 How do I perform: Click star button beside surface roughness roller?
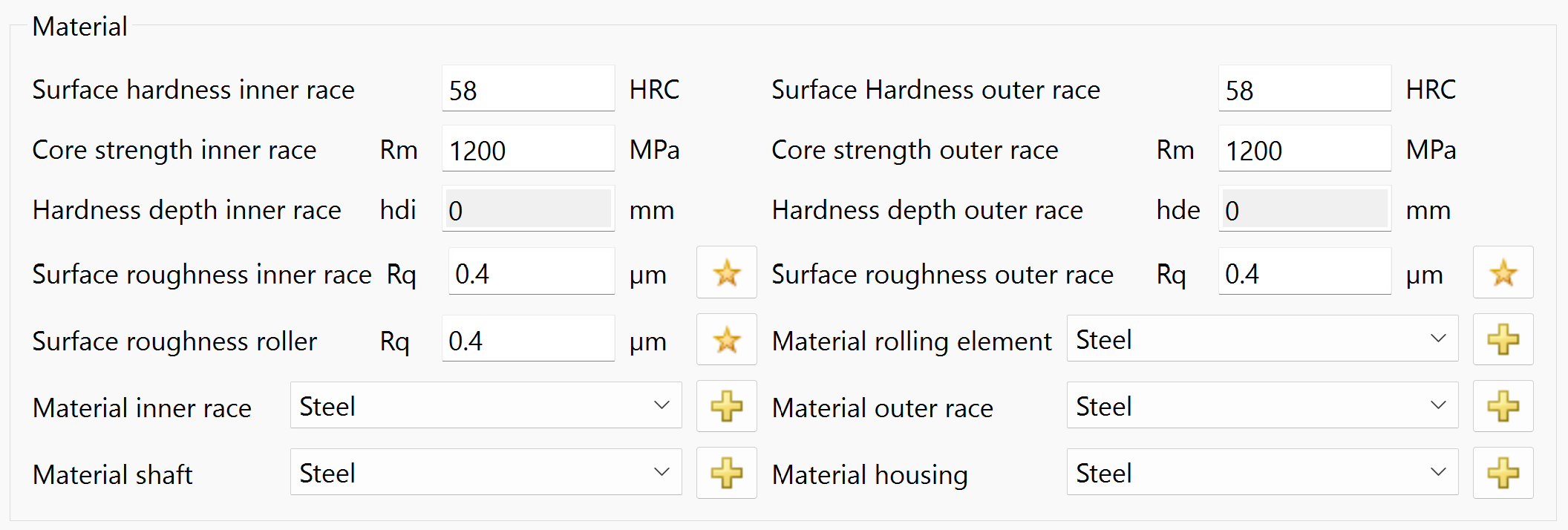click(726, 340)
